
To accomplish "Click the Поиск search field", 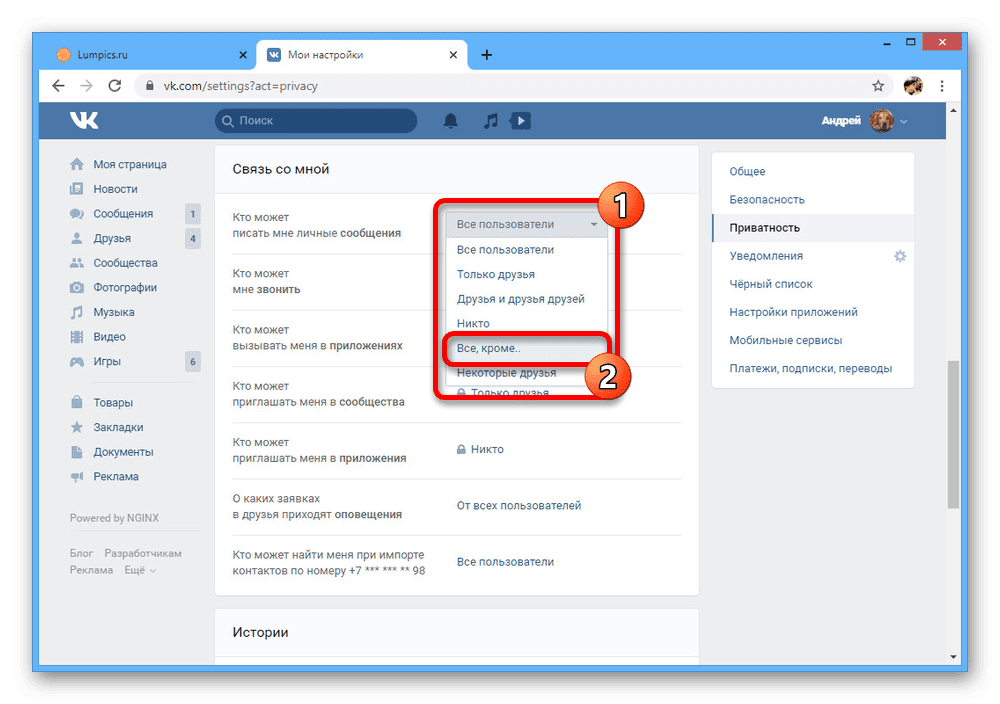I will pyautogui.click(x=316, y=121).
